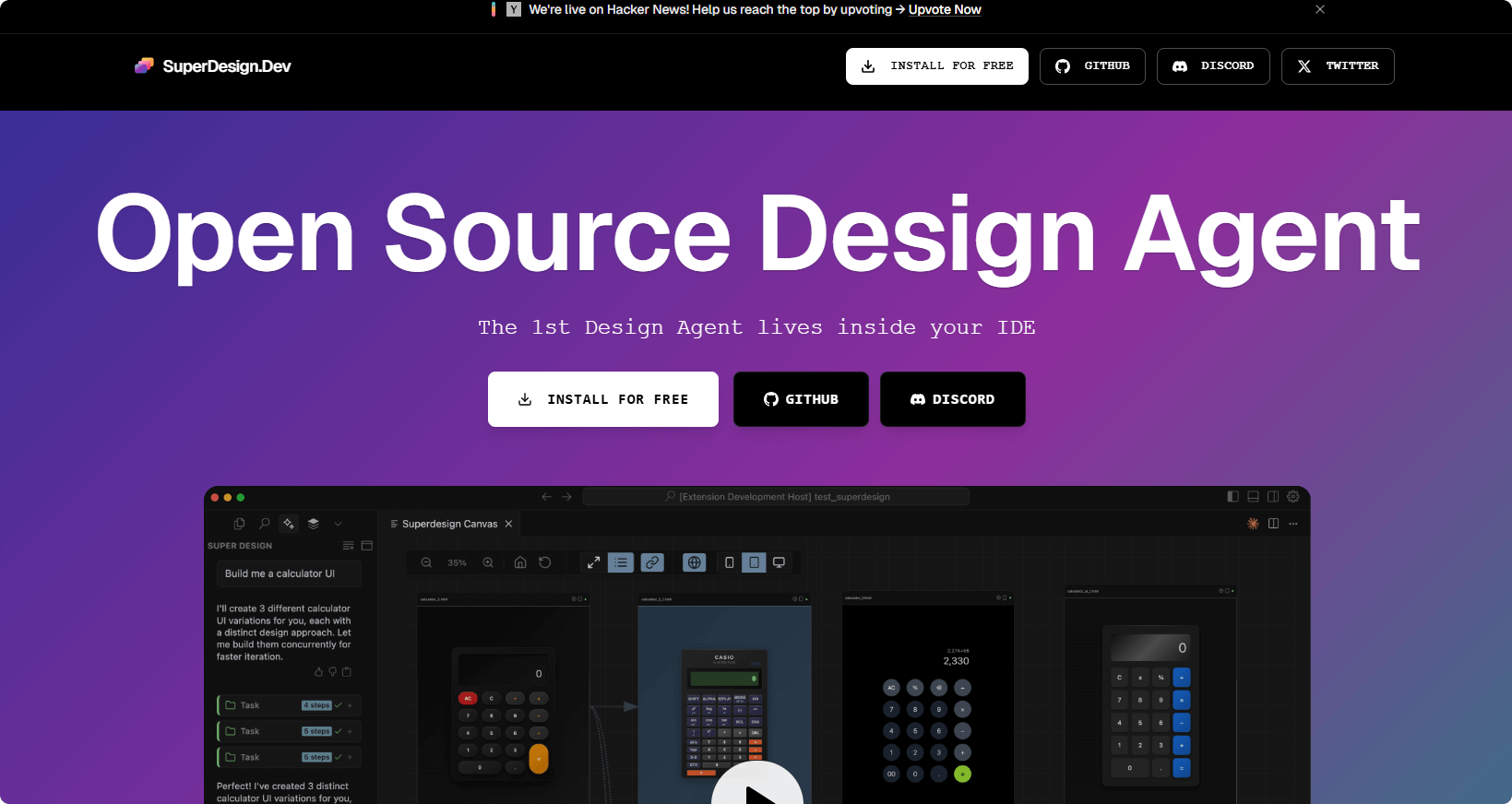Open the Twitter button in the header
This screenshot has width=1512, height=804.
point(1338,66)
